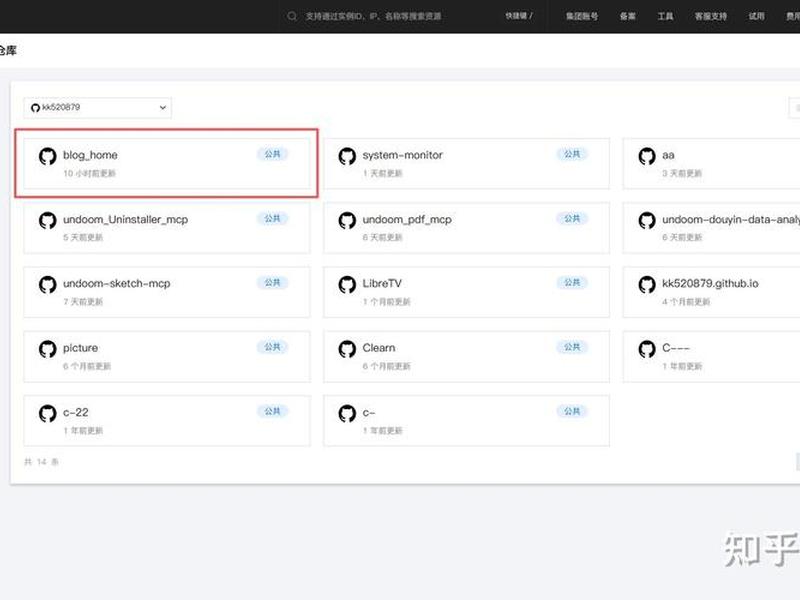Click kk520879.github.io's 4 个月前更新 timestamp

(686, 302)
